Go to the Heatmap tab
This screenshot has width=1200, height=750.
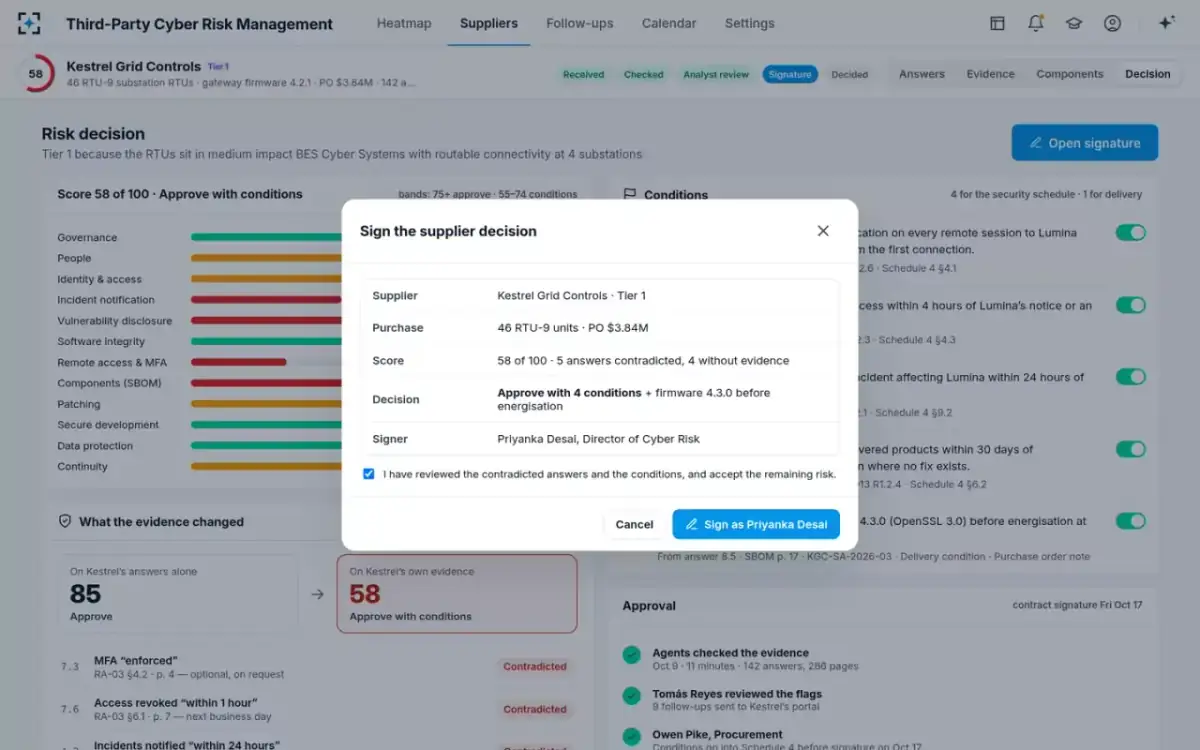click(404, 23)
